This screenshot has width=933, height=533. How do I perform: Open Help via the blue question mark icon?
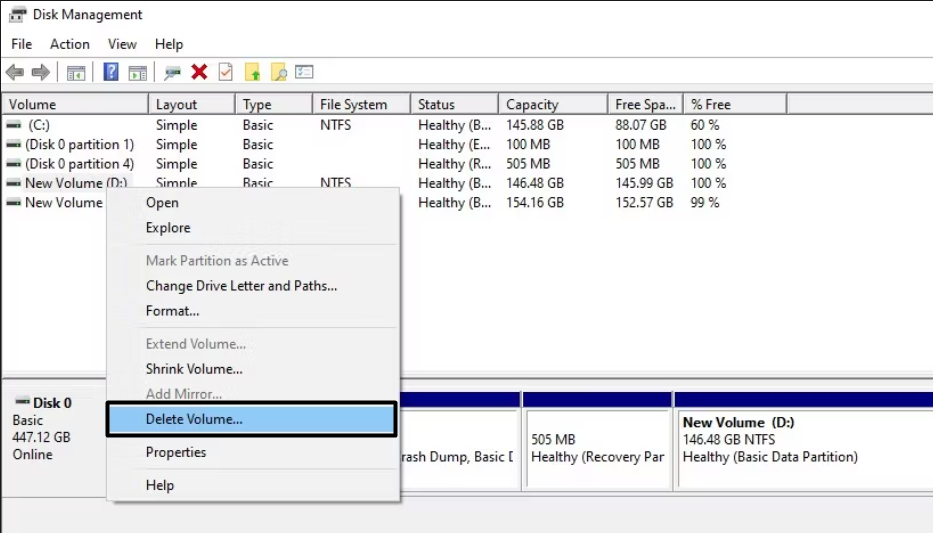tap(111, 72)
